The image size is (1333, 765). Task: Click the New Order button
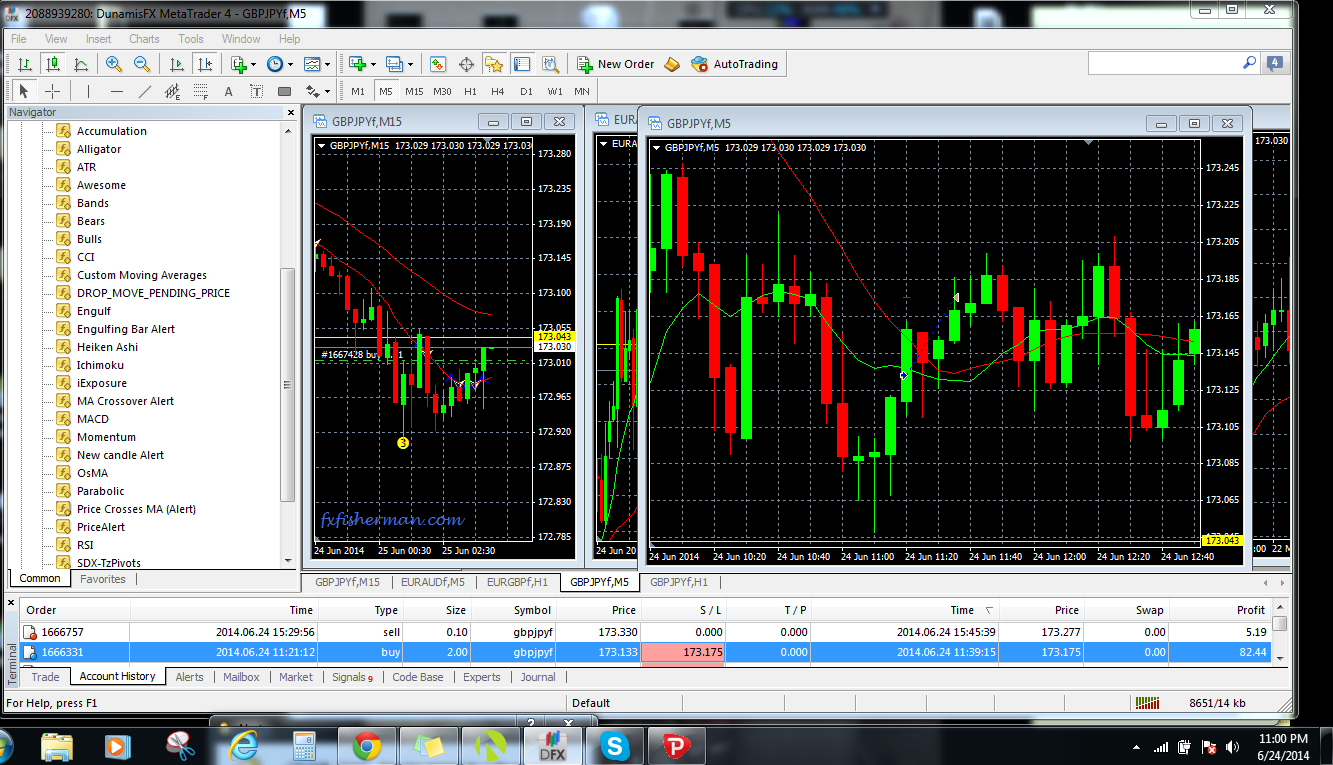[615, 64]
